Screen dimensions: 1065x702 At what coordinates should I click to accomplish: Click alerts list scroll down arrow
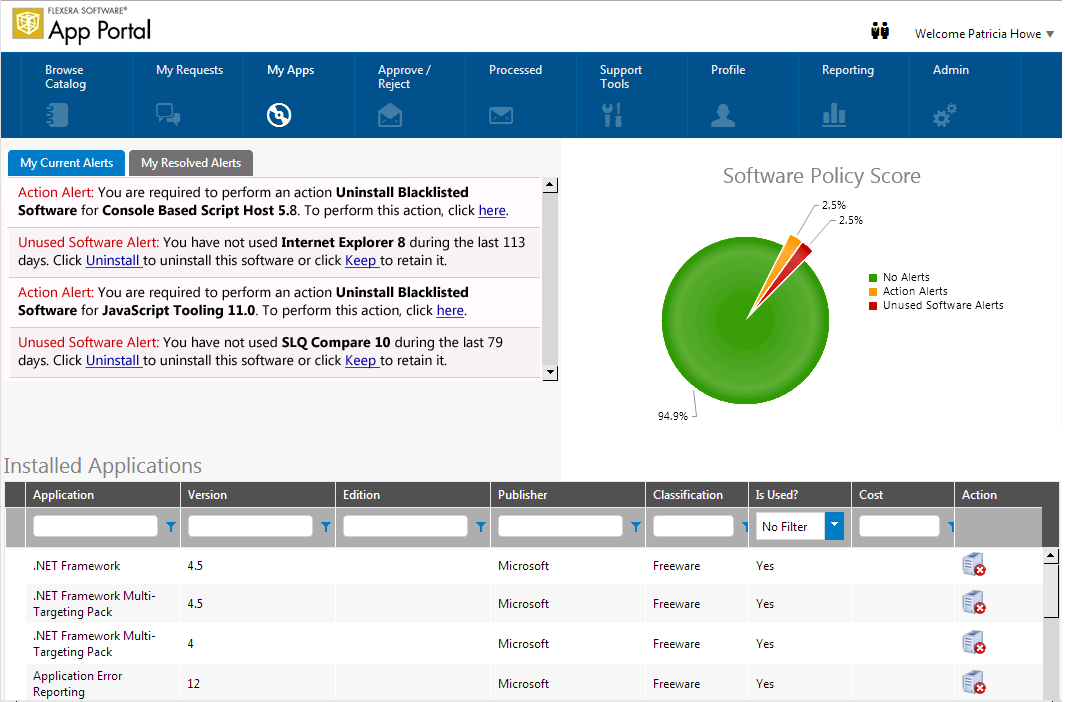[x=551, y=373]
